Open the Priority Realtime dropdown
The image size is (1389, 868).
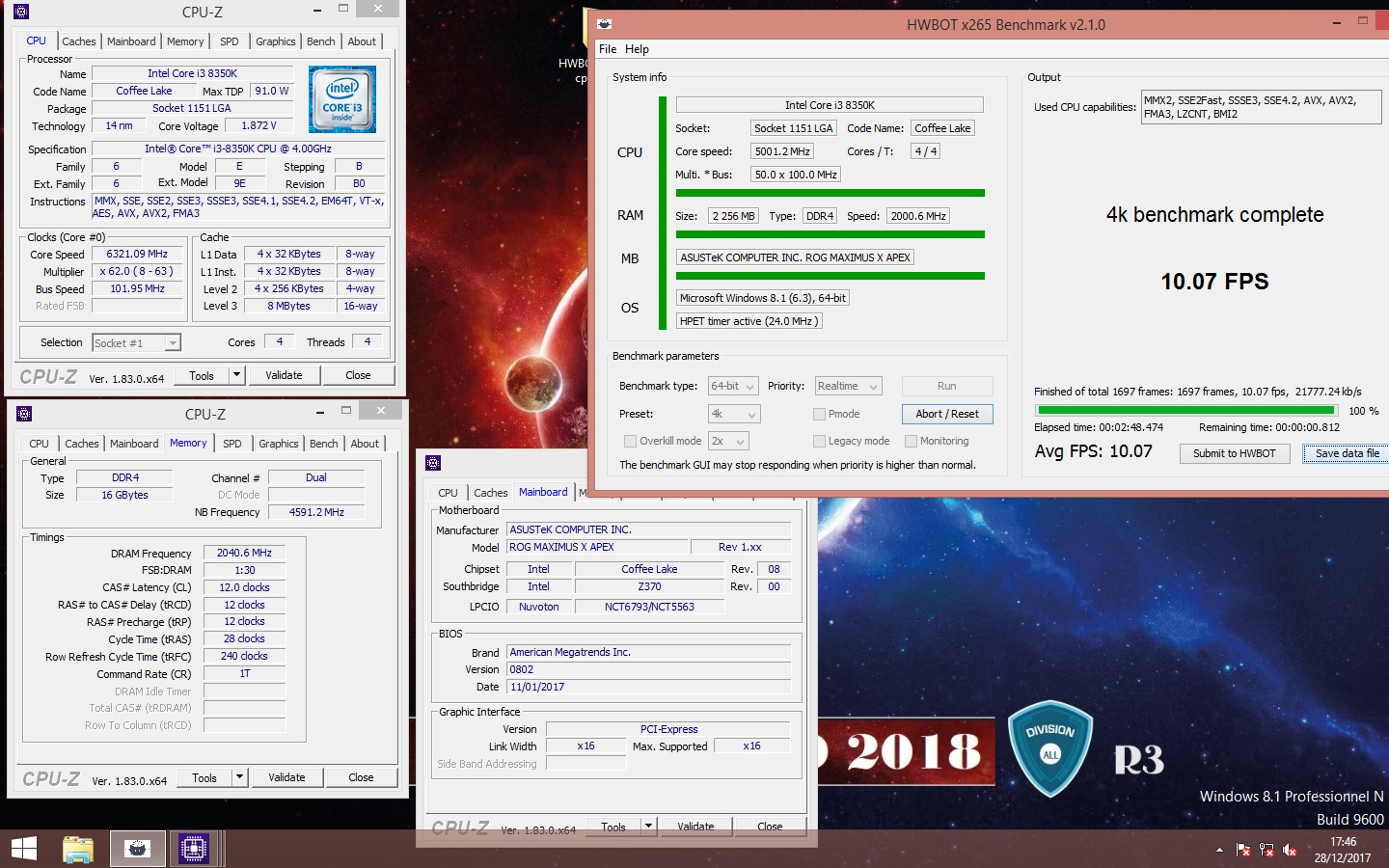848,386
